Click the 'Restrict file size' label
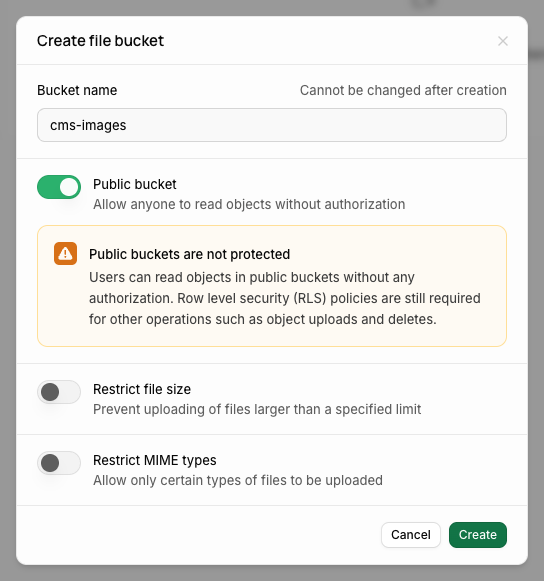The height and width of the screenshot is (581, 544). pos(142,389)
